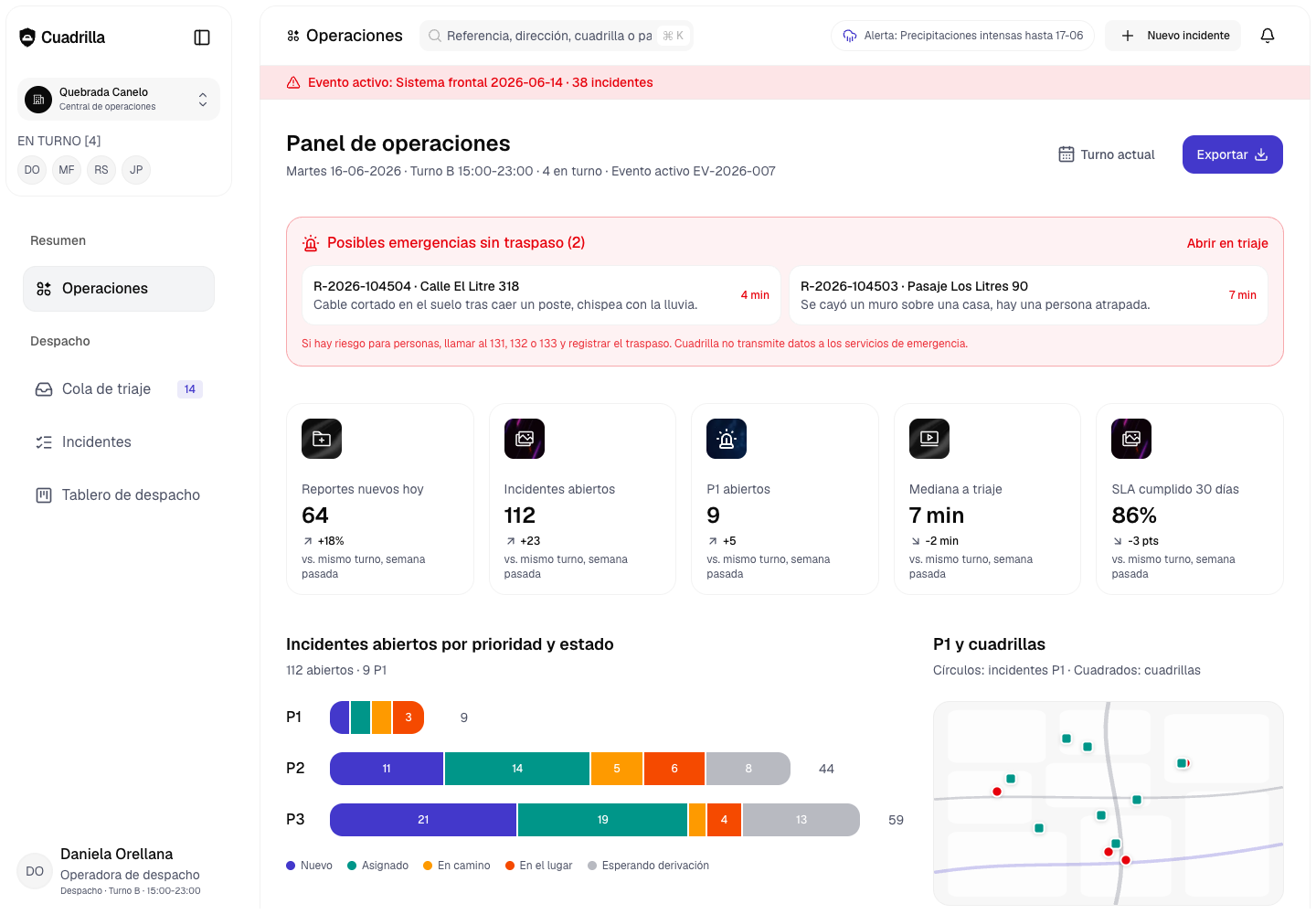The image size is (1316, 914).
Task: Click the SLA cumplido 30 días icon
Action: click(x=1131, y=439)
